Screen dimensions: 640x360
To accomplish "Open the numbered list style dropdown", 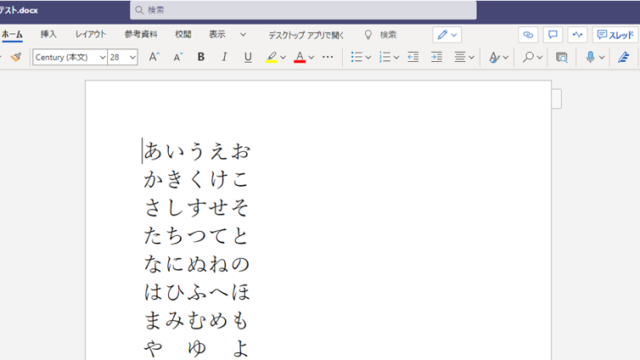I will [396, 58].
